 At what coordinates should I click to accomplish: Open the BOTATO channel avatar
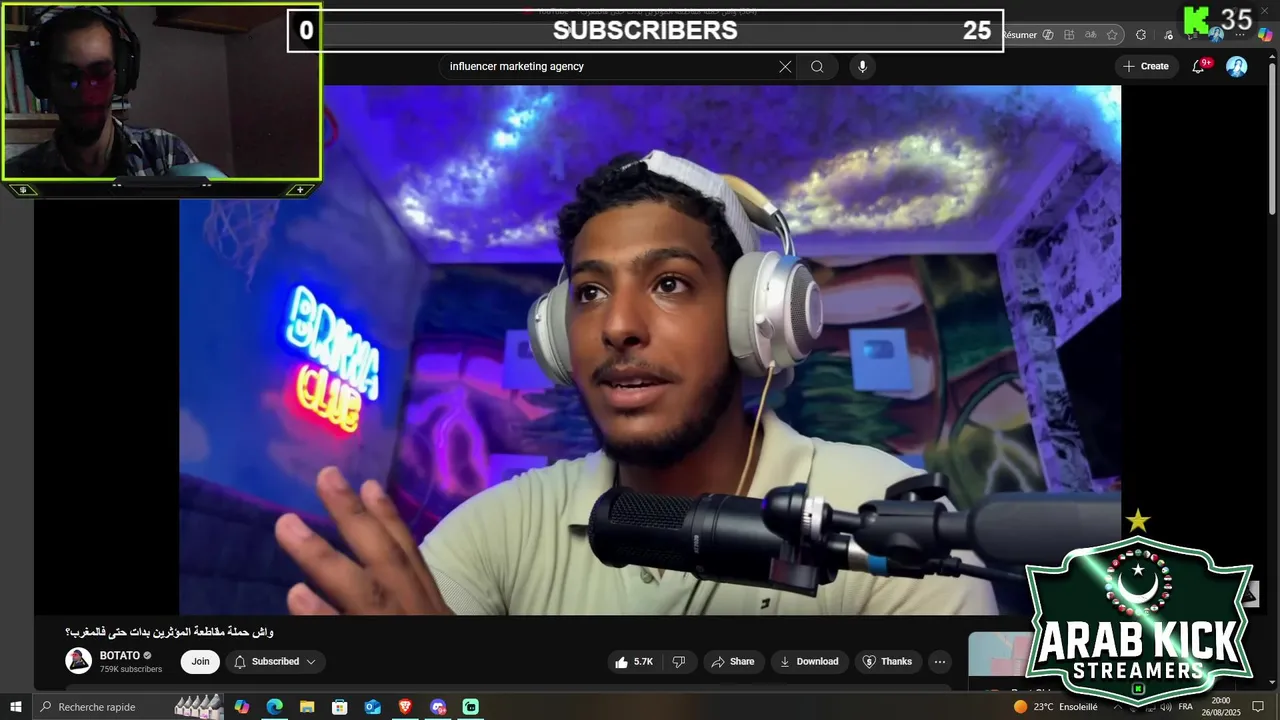(78, 661)
